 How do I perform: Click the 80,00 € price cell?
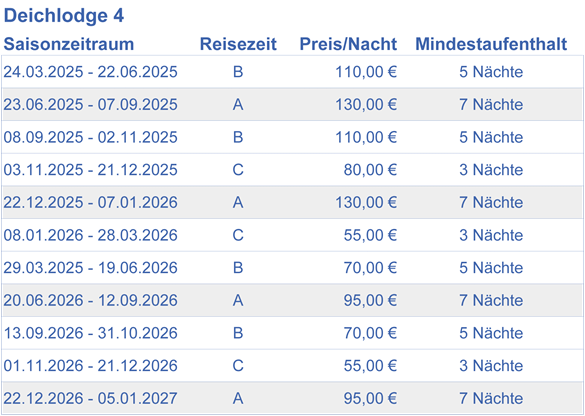(370, 170)
